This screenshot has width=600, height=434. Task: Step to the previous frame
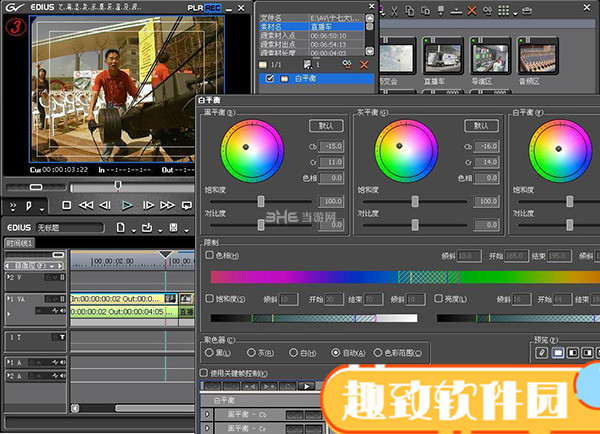point(107,205)
